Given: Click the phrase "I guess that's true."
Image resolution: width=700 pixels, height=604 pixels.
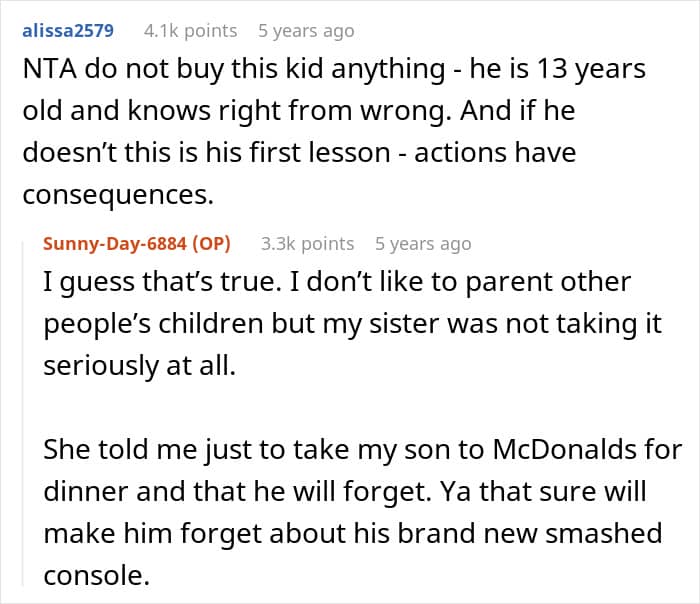Looking at the screenshot, I should pyautogui.click(x=161, y=282).
